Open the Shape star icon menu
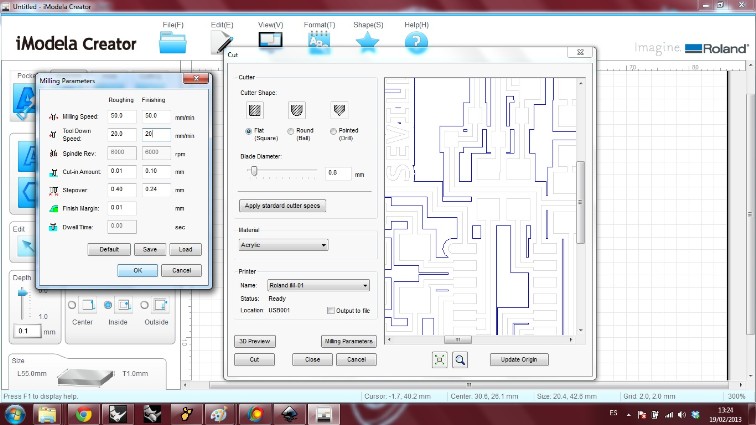The width and height of the screenshot is (756, 425). [x=367, y=42]
